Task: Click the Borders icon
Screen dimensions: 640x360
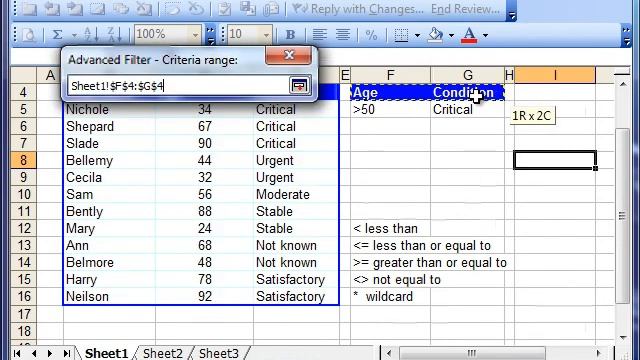Action: click(x=401, y=35)
